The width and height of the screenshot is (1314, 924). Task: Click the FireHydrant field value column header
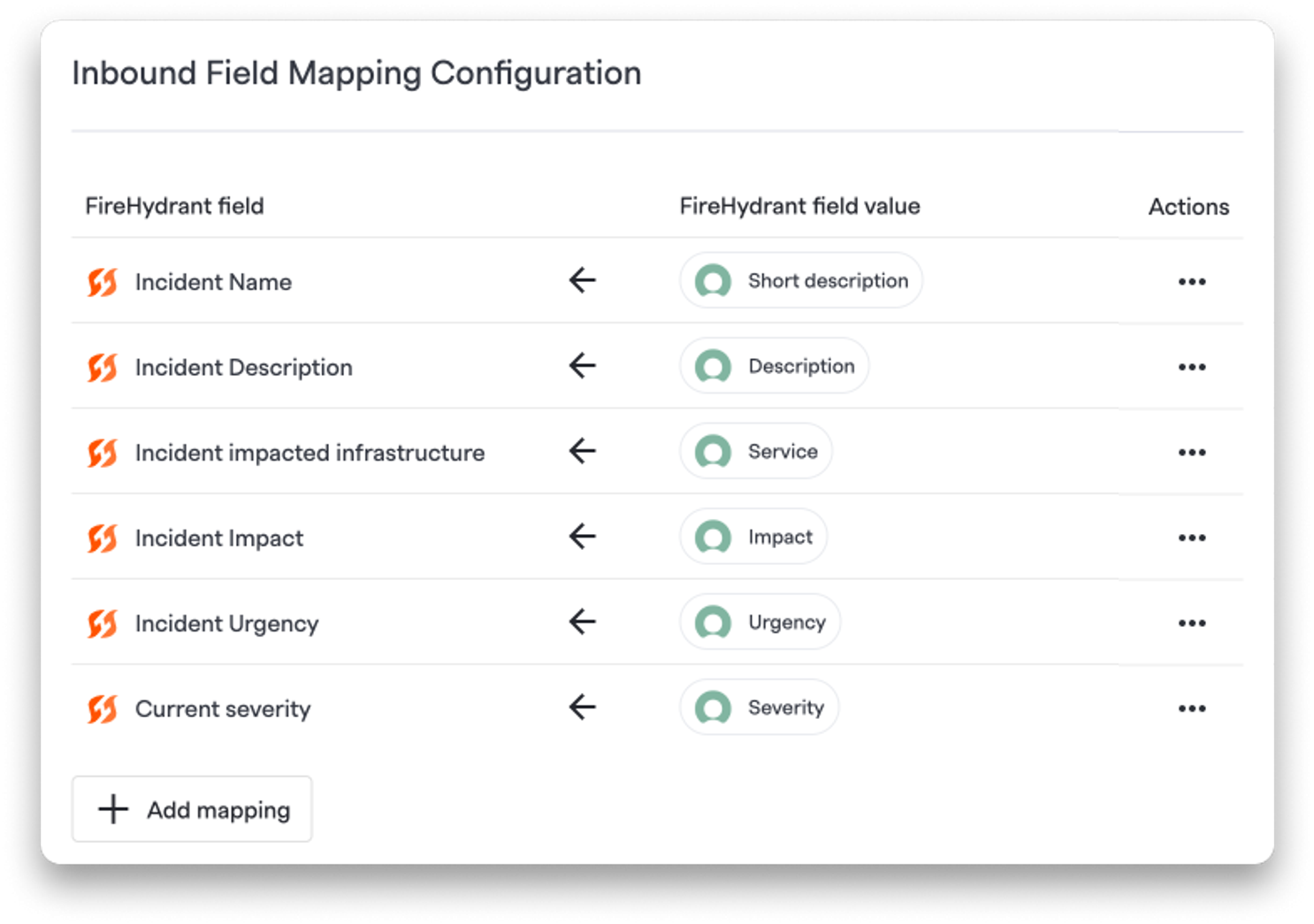pos(799,206)
